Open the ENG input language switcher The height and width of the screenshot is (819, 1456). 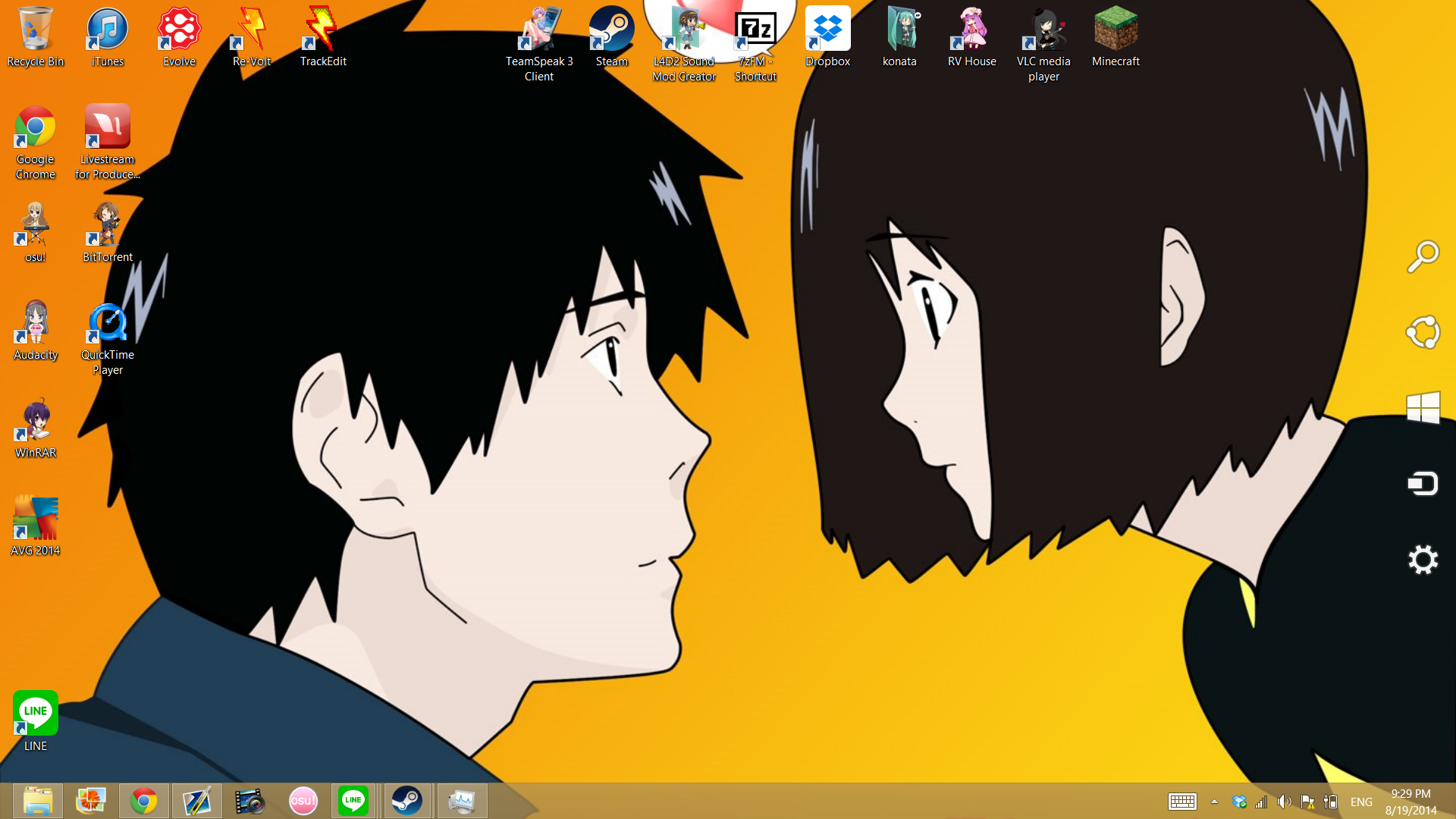point(1361,802)
